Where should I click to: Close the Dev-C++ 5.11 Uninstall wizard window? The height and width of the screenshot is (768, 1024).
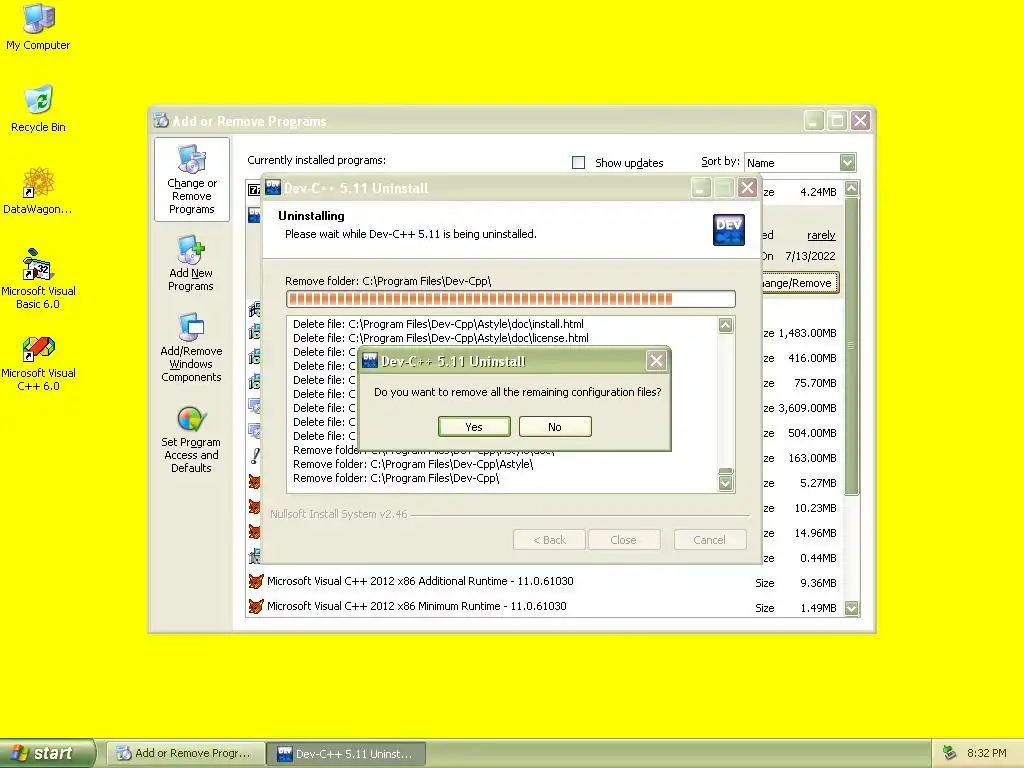pyautogui.click(x=747, y=188)
